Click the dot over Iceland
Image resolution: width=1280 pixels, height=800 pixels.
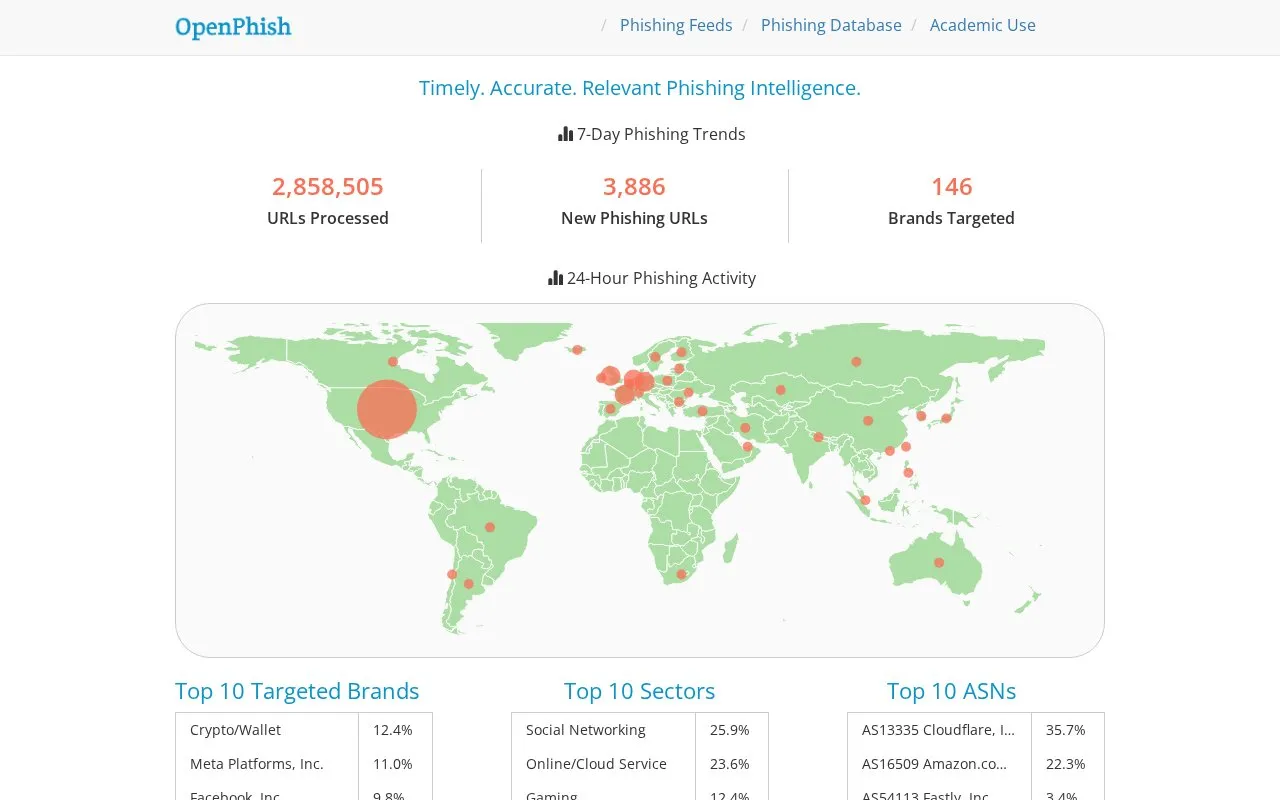coord(577,350)
